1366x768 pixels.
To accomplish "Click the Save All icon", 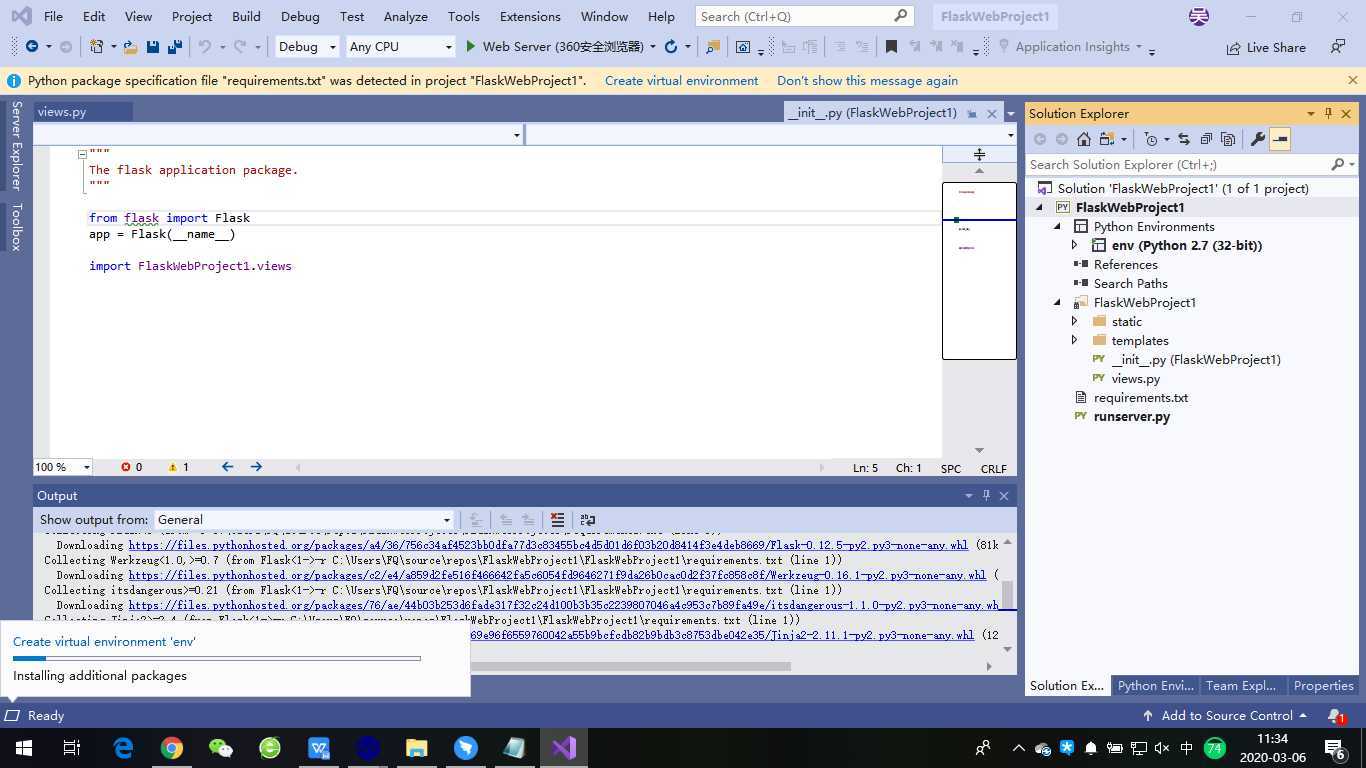I will point(174,47).
